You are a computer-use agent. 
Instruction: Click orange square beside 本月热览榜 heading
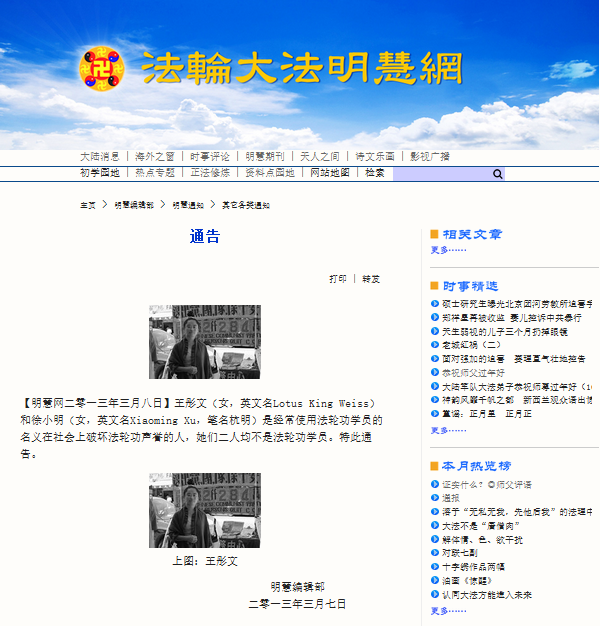435,466
